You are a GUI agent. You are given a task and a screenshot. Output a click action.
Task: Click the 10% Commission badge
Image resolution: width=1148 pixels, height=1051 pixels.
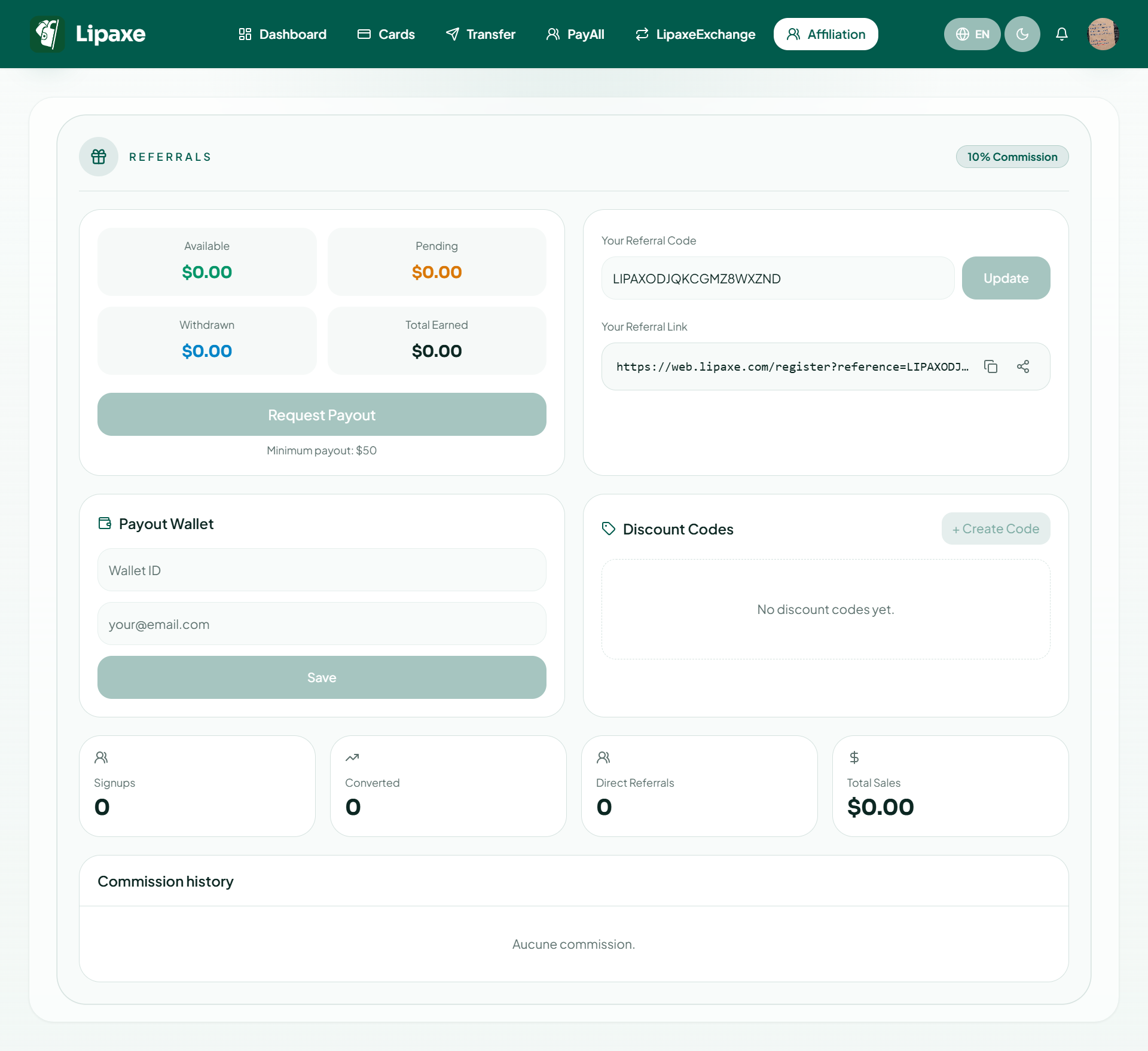coord(1012,157)
